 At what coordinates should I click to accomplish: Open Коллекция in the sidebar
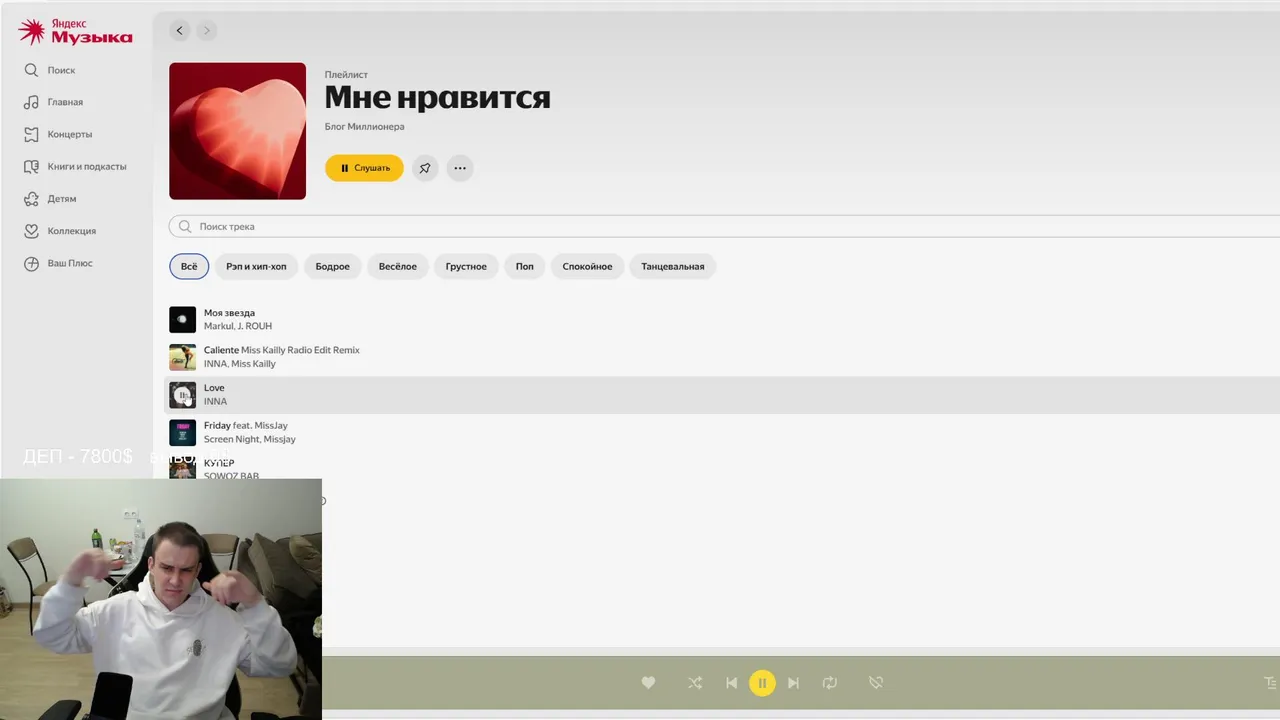tap(72, 231)
